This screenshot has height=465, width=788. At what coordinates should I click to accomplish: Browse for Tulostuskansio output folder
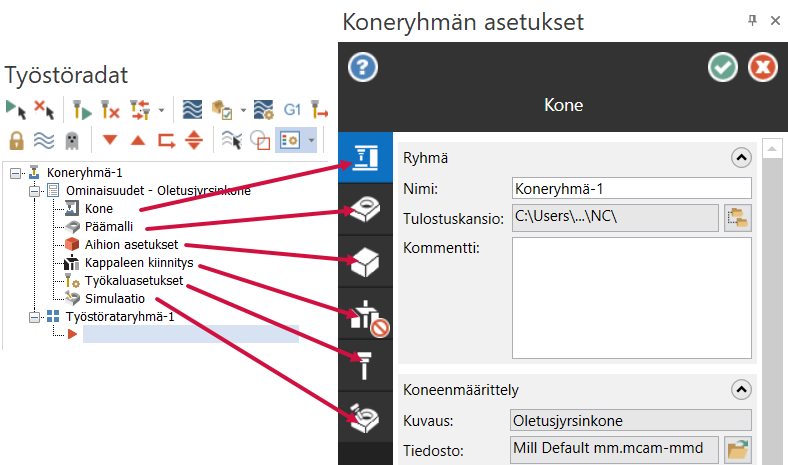pyautogui.click(x=738, y=218)
